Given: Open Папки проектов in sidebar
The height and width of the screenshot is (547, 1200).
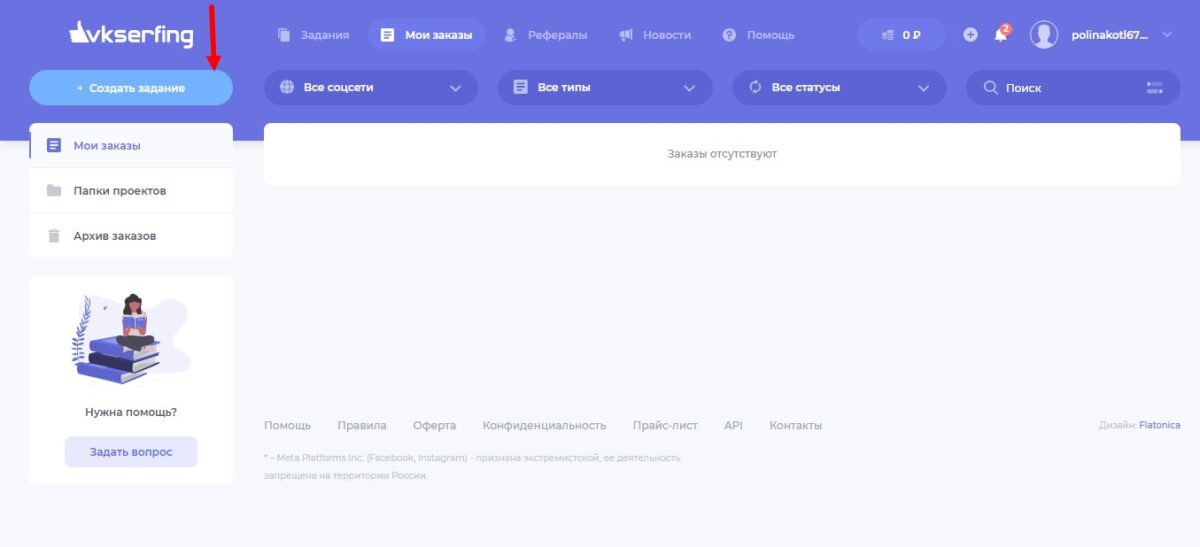Looking at the screenshot, I should pyautogui.click(x=131, y=190).
